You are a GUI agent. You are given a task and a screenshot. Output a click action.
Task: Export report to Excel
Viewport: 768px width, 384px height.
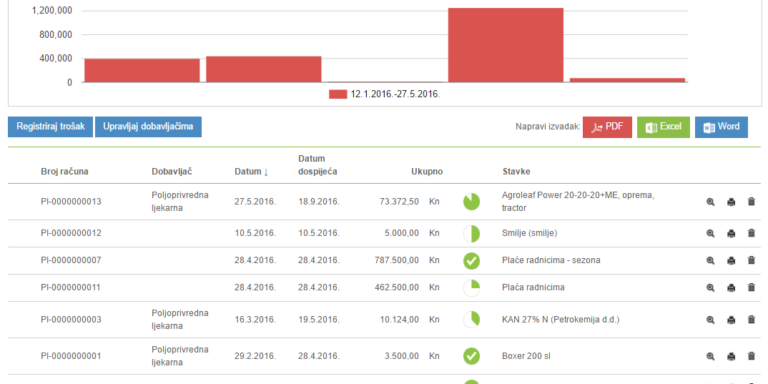(663, 127)
